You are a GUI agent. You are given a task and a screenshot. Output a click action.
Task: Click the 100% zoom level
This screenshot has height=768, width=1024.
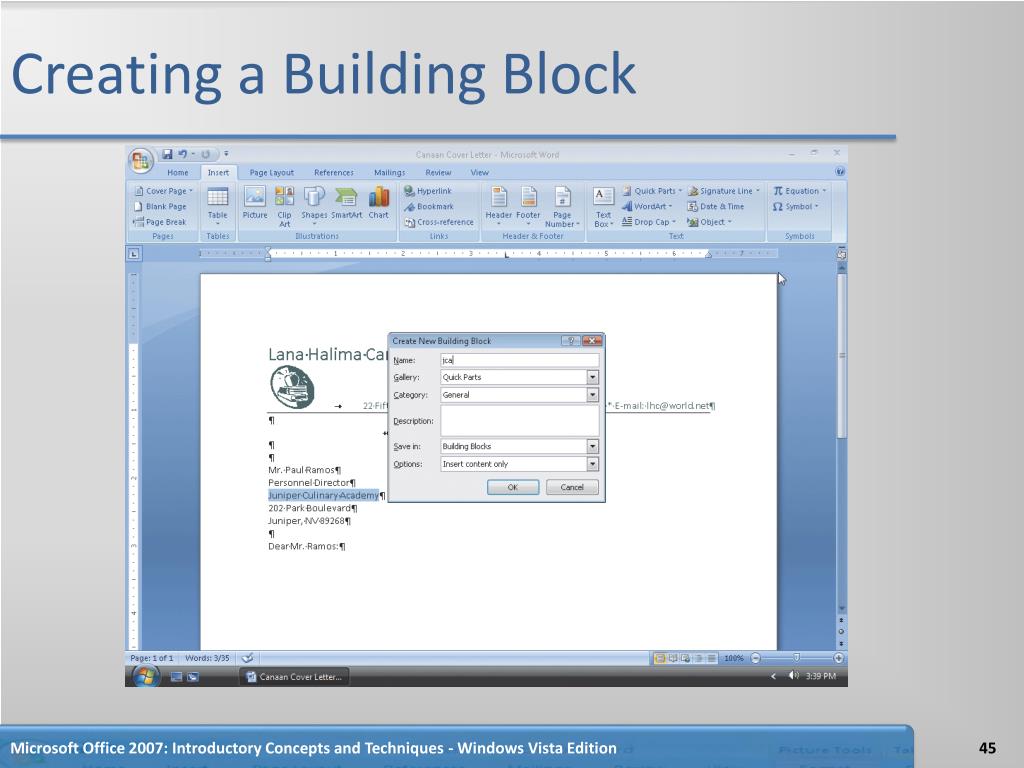tap(734, 658)
